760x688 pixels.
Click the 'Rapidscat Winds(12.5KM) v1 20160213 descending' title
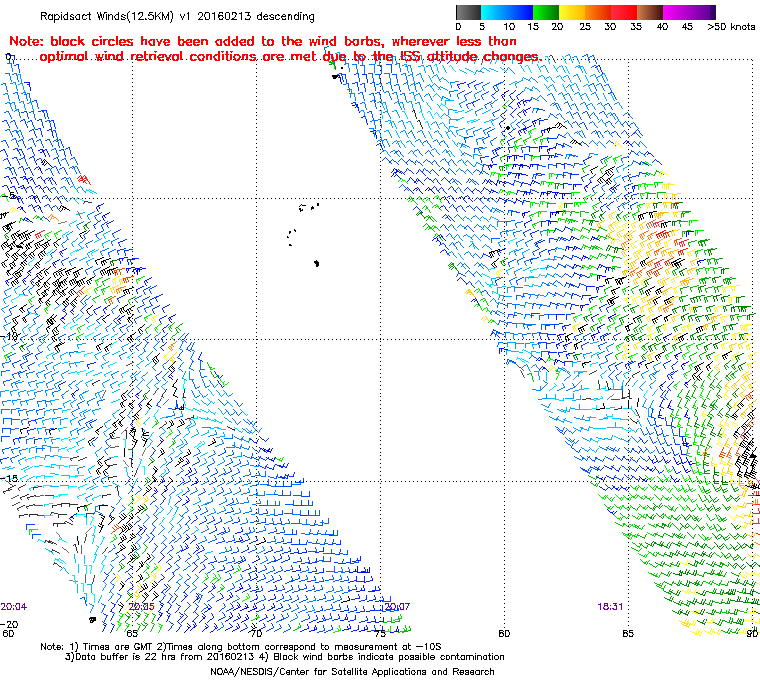177,16
